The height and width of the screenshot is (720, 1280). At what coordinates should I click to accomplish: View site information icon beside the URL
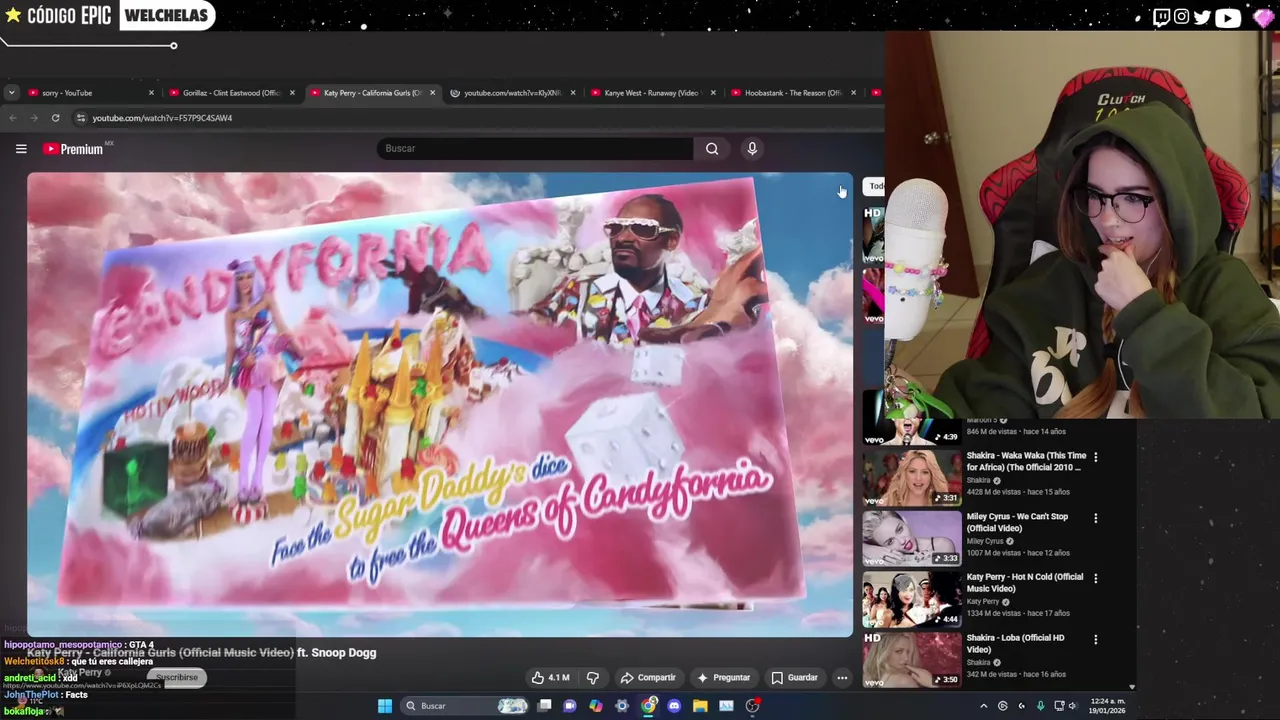(81, 118)
